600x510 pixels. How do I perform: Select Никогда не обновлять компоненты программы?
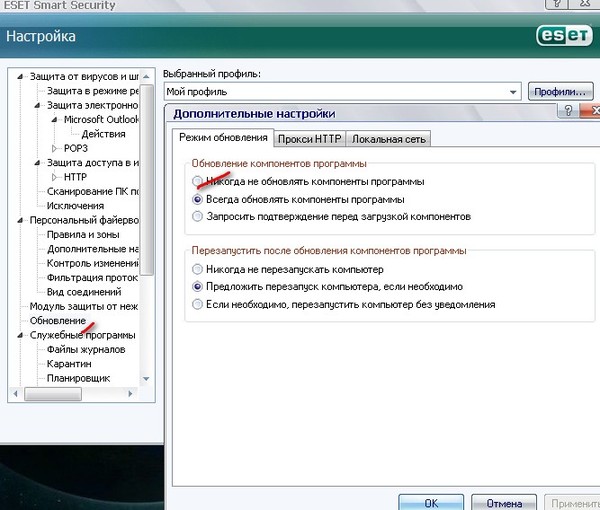197,181
